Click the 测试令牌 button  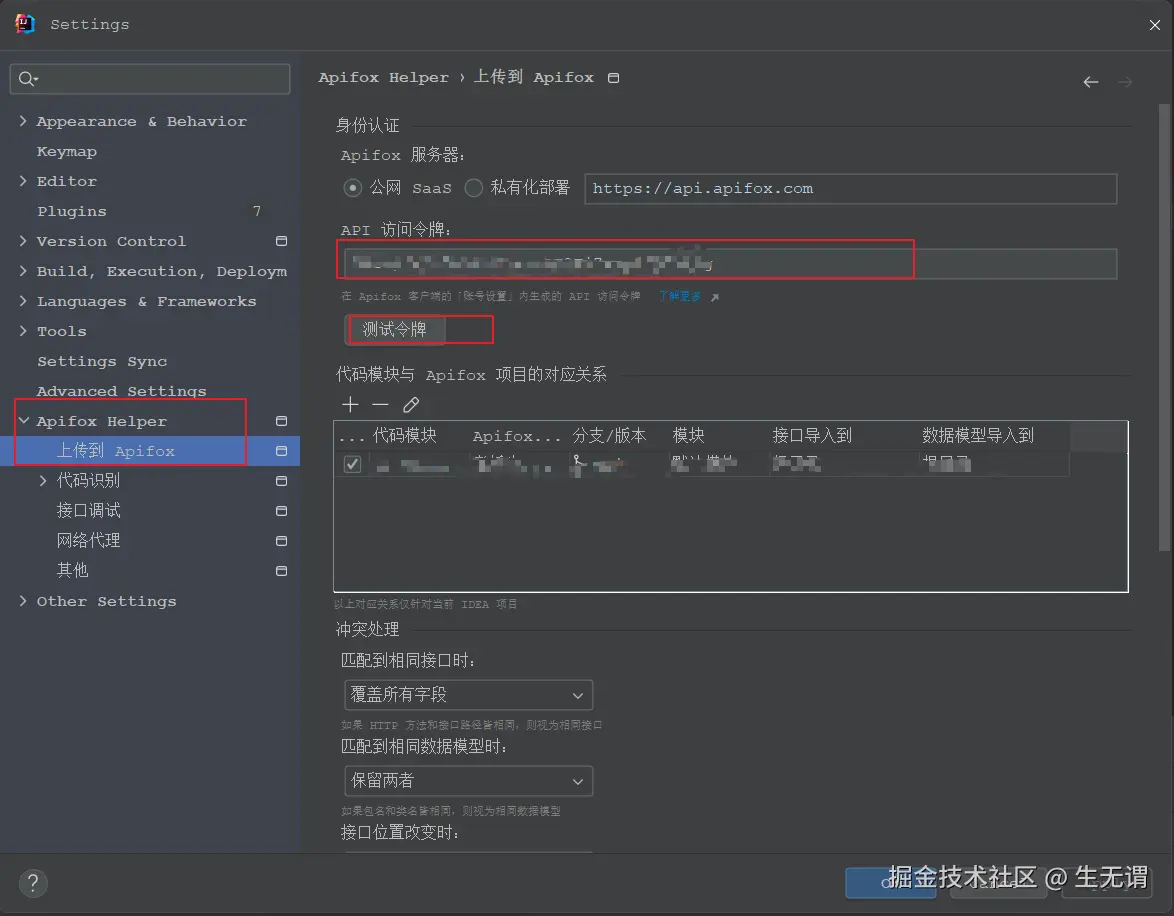tap(395, 330)
